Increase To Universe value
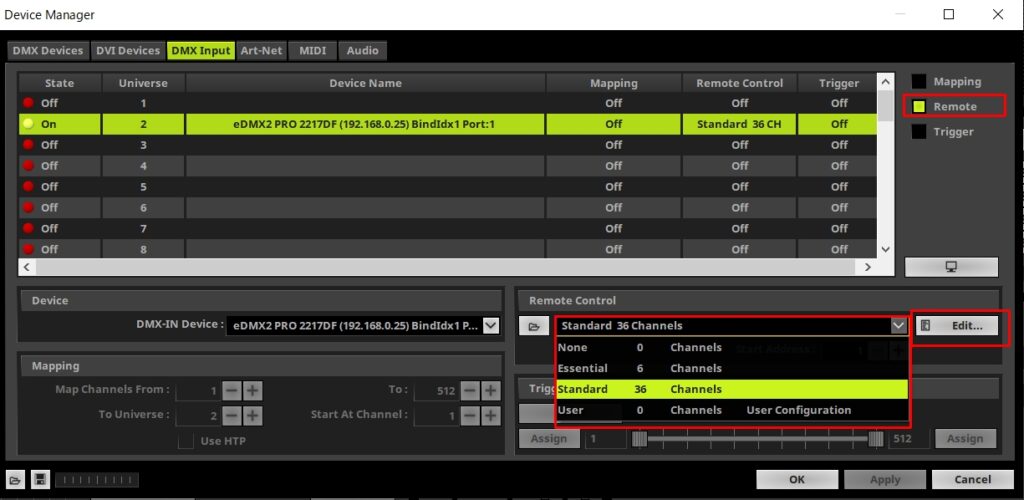This screenshot has height=500, width=1024. 253,415
